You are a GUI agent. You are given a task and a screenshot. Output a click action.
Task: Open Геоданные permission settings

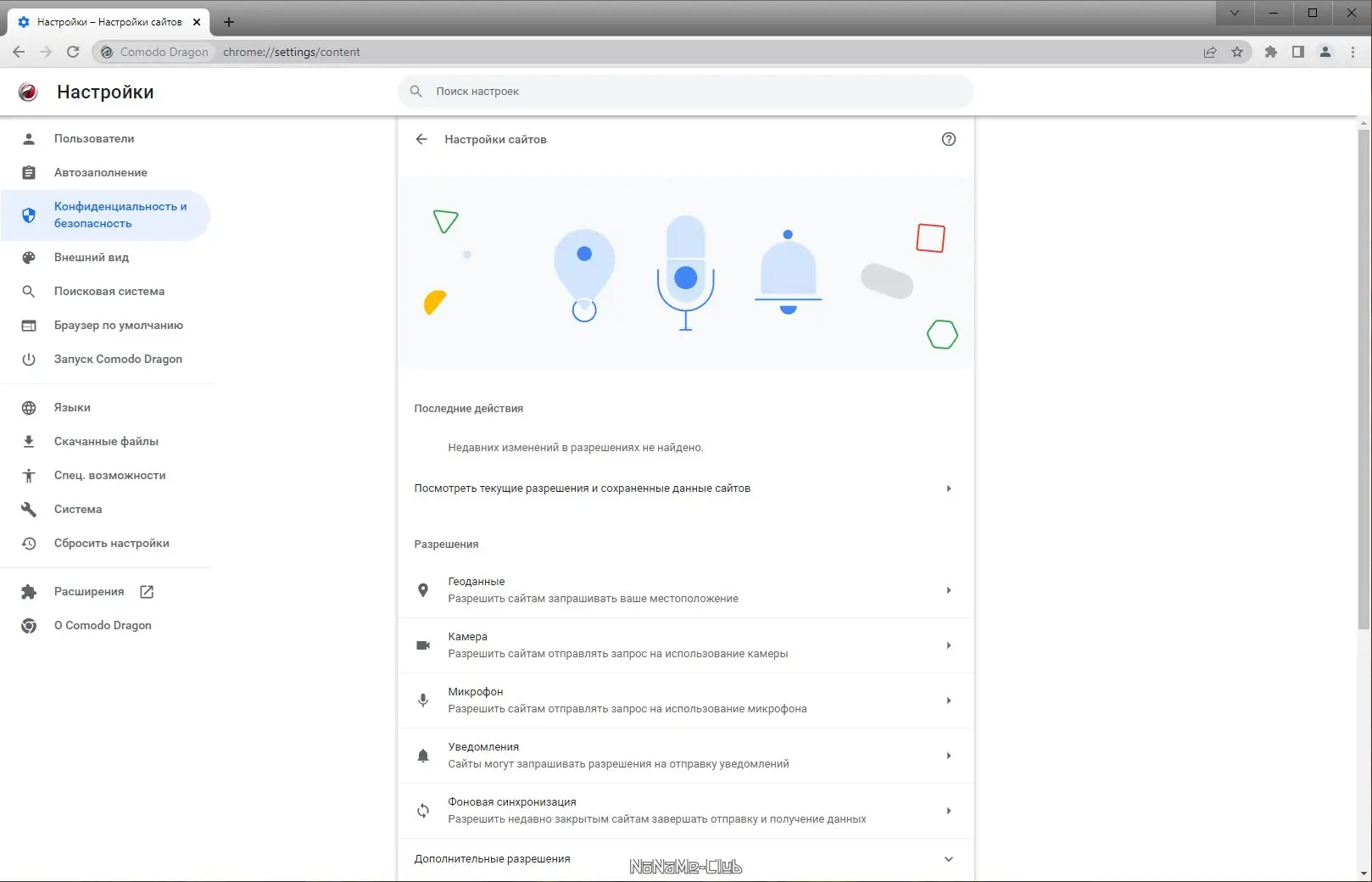pyautogui.click(x=685, y=590)
